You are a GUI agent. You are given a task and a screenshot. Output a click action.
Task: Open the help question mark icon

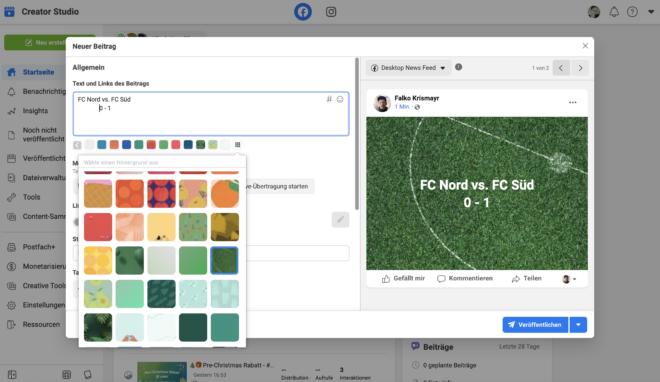pyautogui.click(x=632, y=12)
